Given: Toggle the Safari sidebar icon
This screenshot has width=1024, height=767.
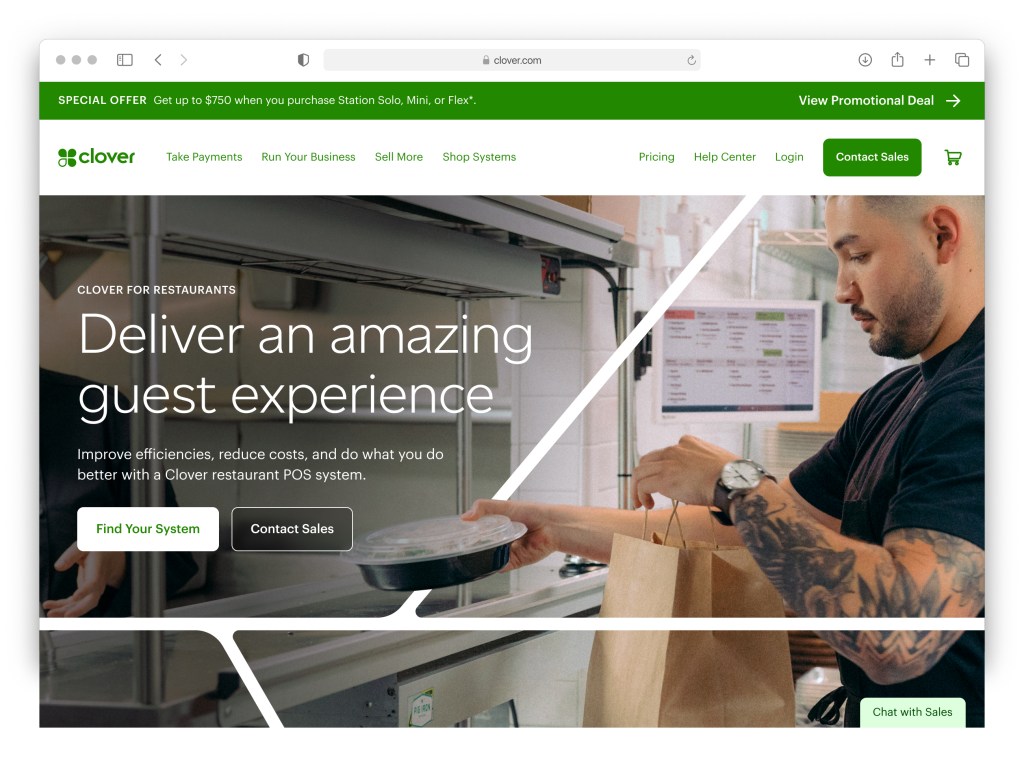Looking at the screenshot, I should pos(125,60).
